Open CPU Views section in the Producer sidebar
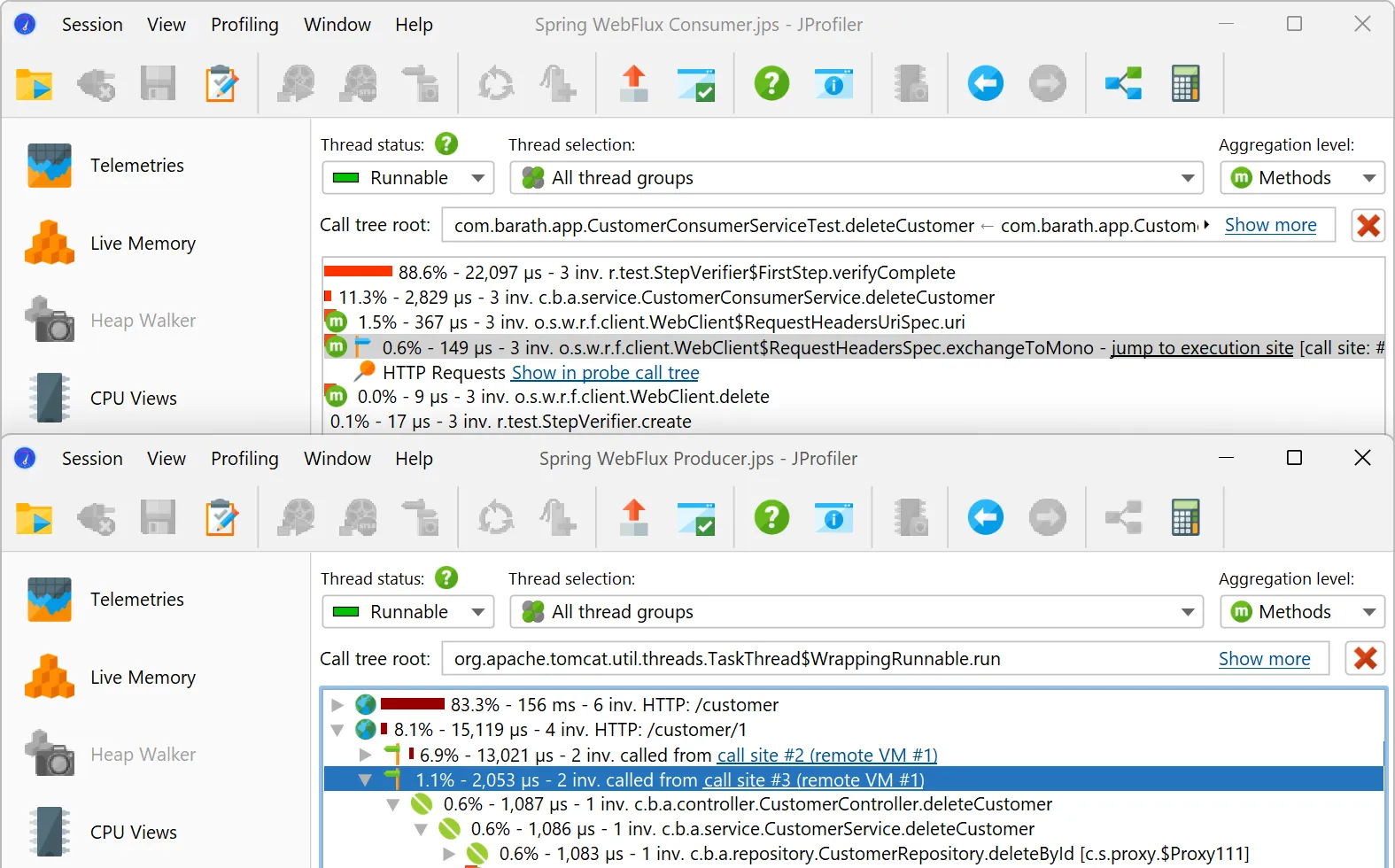1395x868 pixels. click(x=103, y=833)
